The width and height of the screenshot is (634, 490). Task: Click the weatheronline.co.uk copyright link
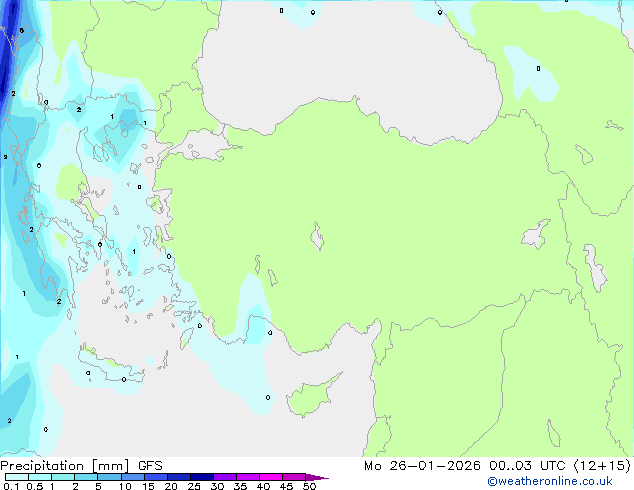pyautogui.click(x=550, y=481)
